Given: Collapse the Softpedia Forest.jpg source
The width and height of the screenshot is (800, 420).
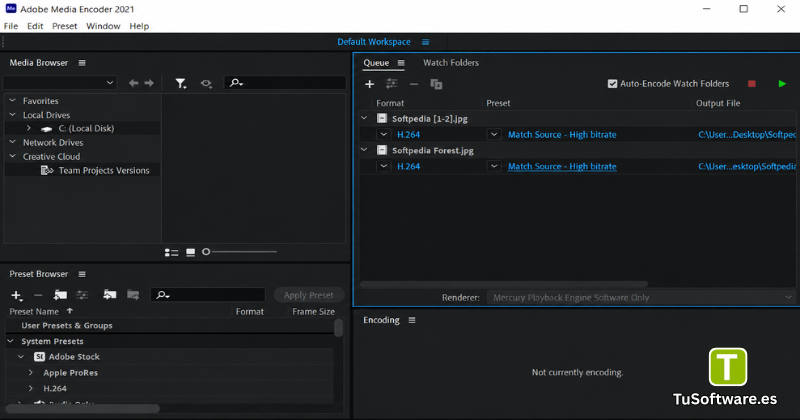Looking at the screenshot, I should coord(364,150).
